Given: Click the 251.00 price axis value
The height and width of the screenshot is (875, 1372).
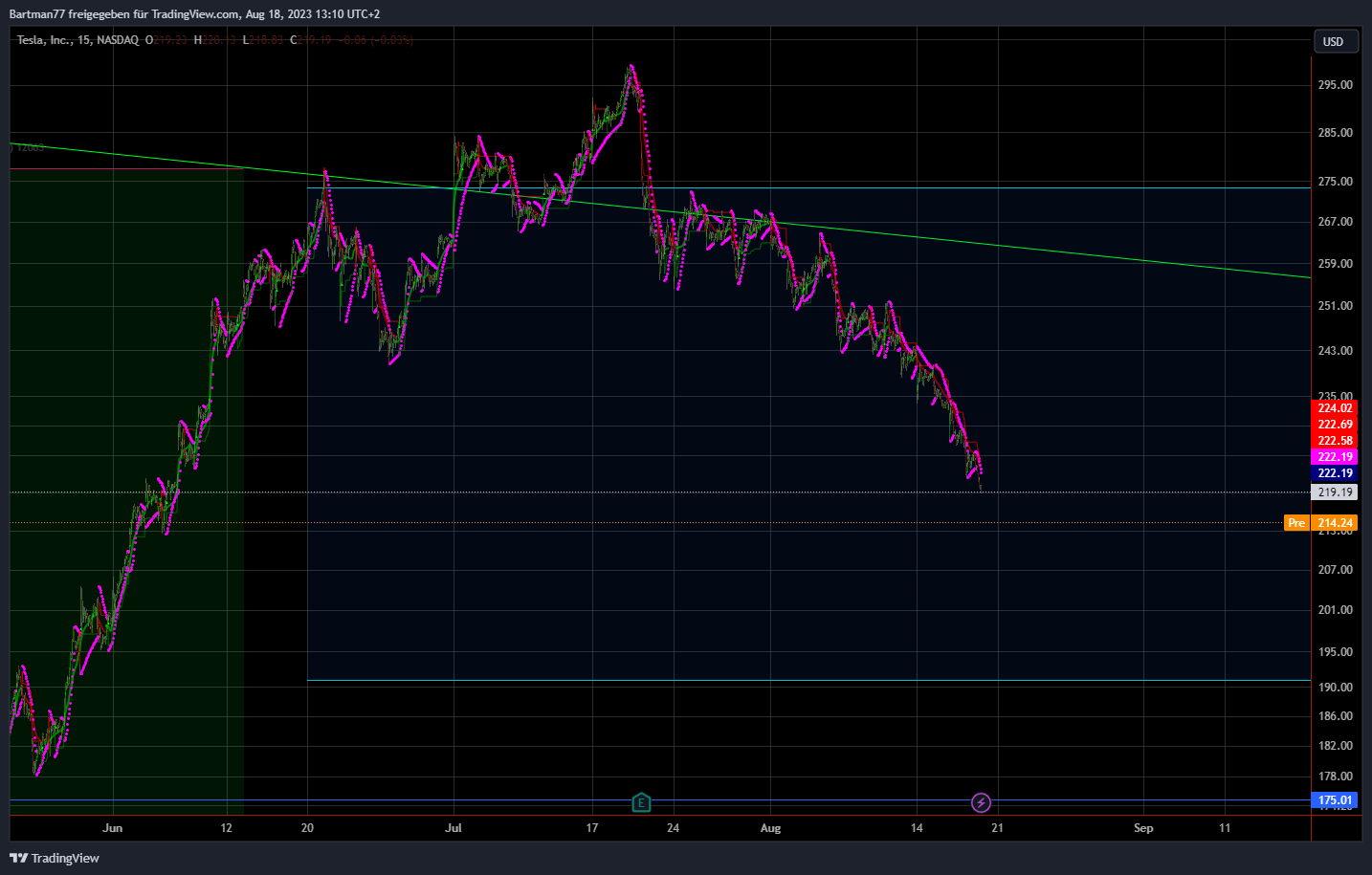Looking at the screenshot, I should click(x=1335, y=306).
